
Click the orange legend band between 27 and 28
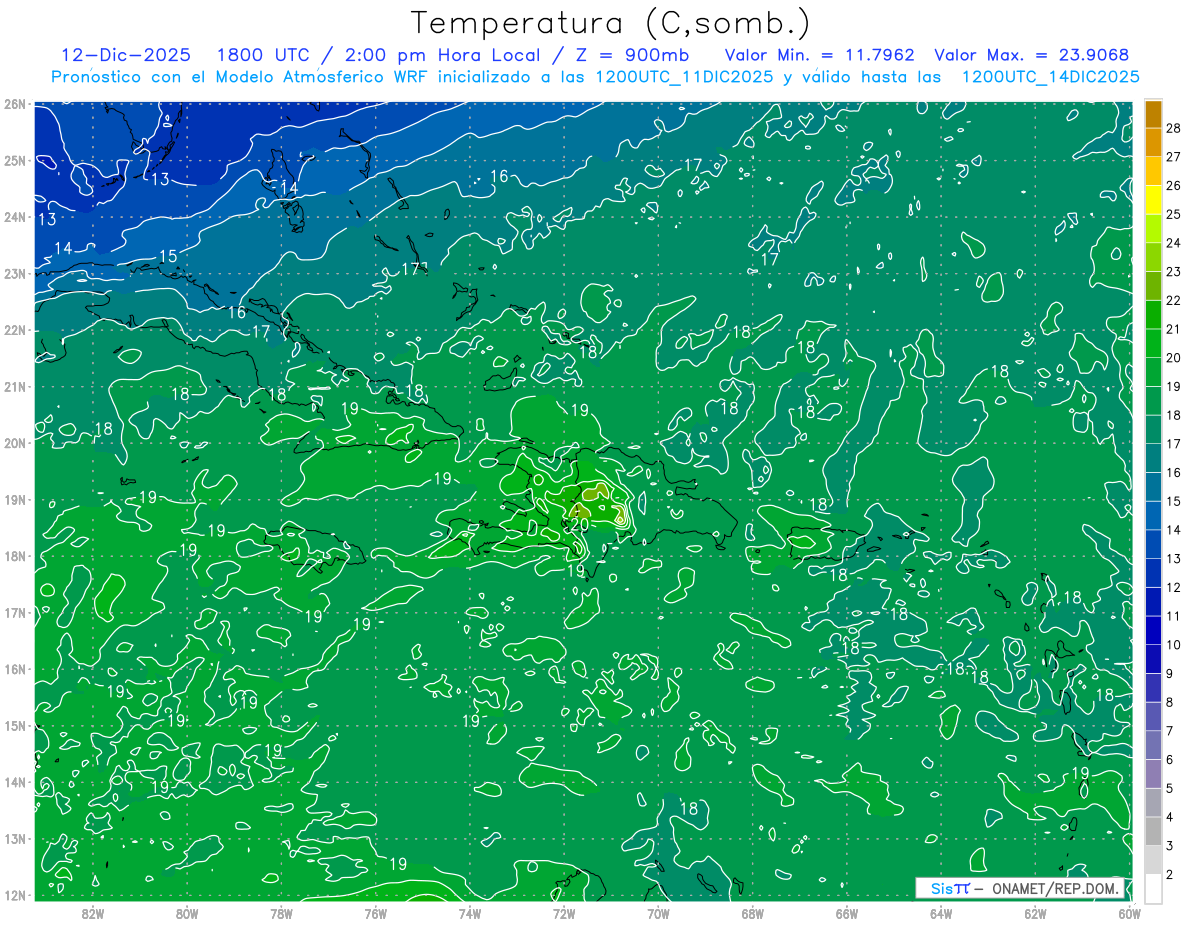pos(1153,142)
